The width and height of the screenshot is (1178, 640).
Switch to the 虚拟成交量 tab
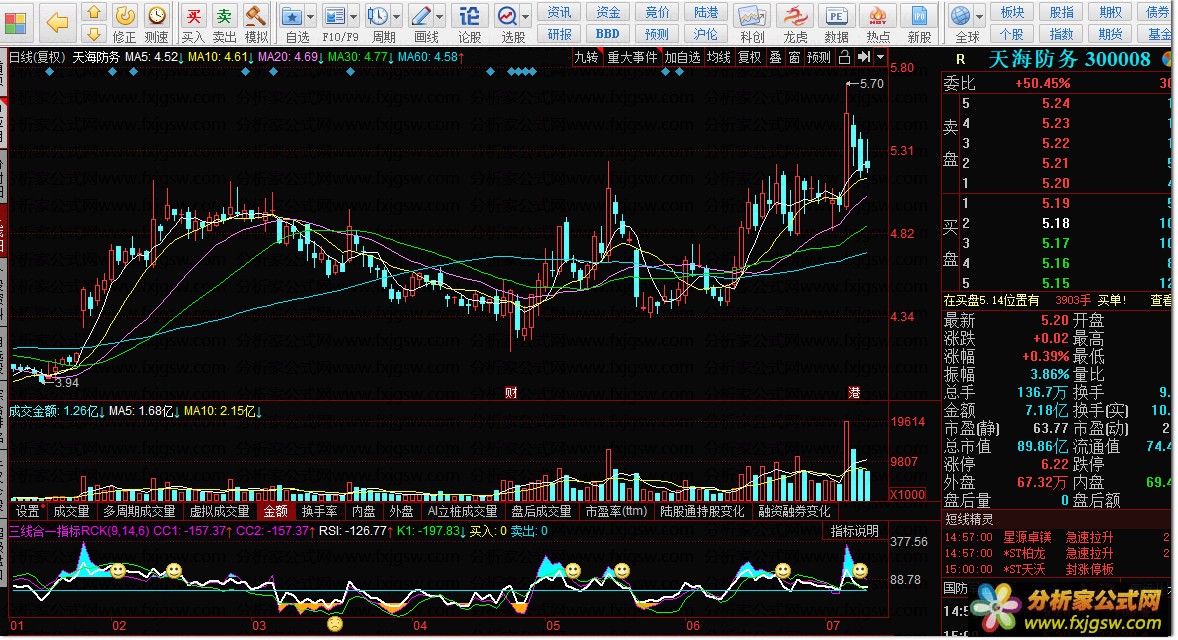tap(219, 512)
